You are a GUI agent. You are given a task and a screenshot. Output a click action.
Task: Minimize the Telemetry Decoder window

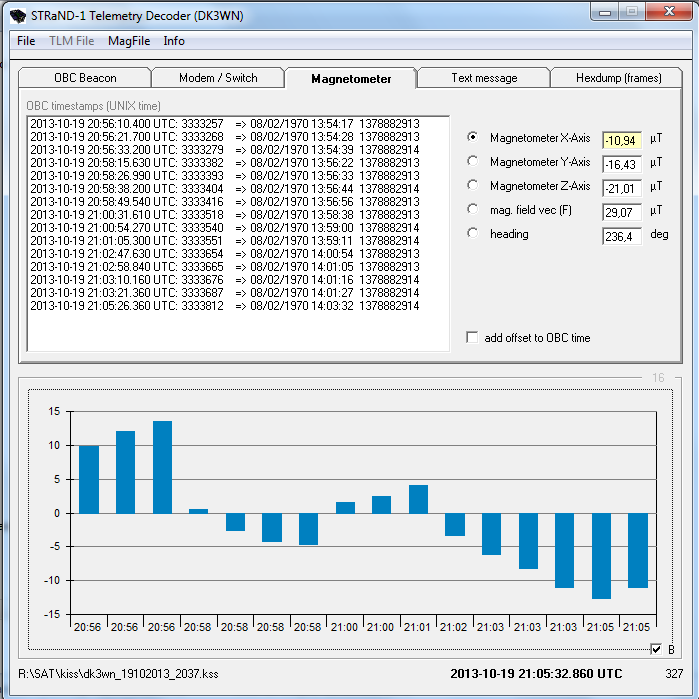pos(604,12)
